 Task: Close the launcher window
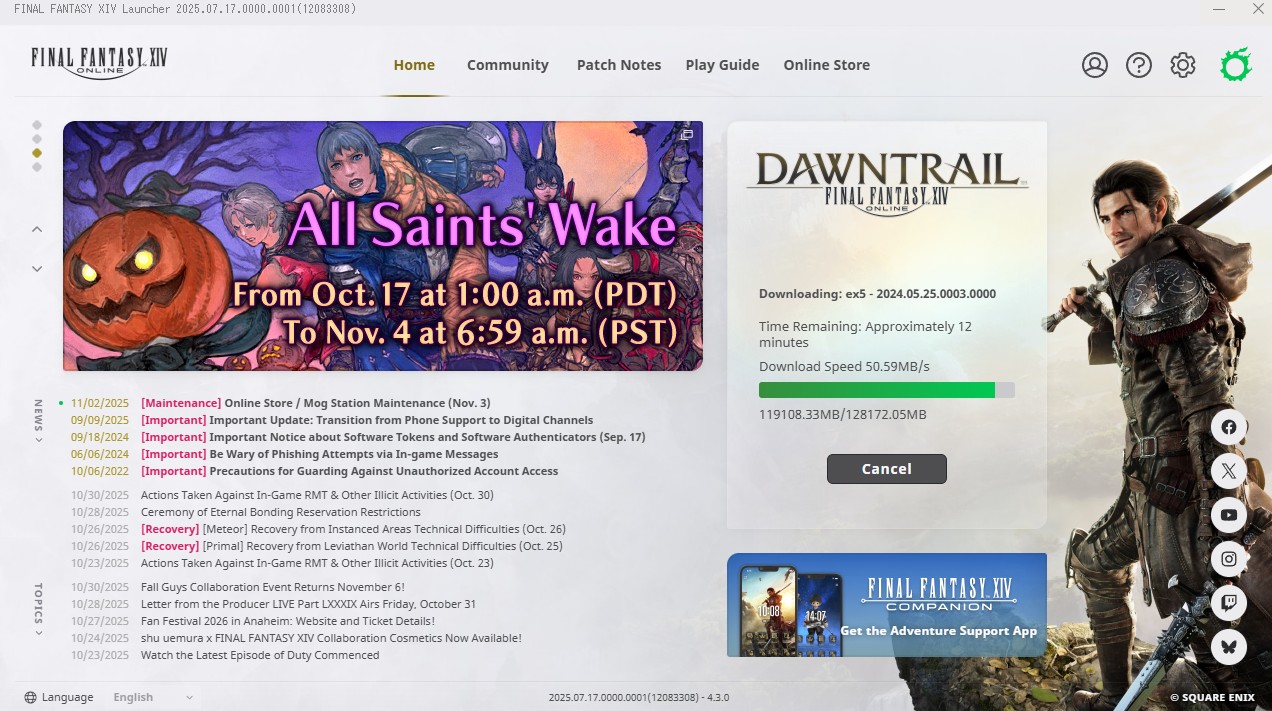click(x=1258, y=9)
